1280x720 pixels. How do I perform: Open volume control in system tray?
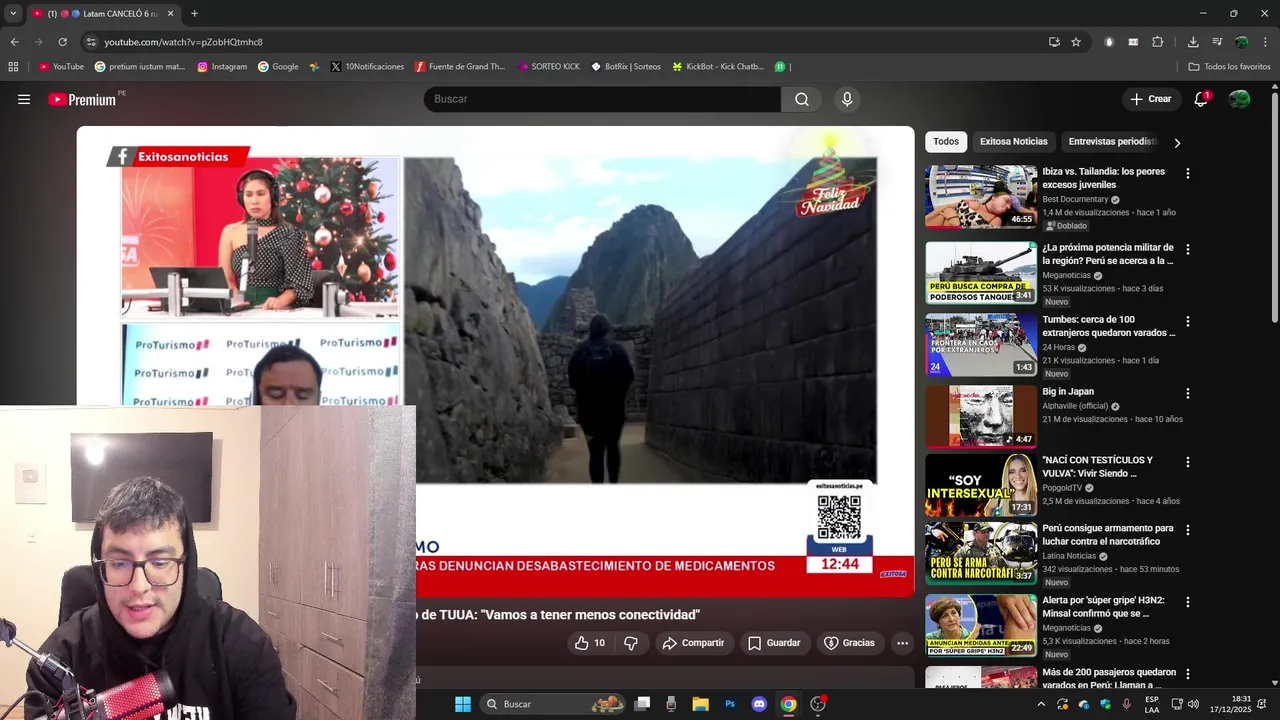pos(1192,704)
